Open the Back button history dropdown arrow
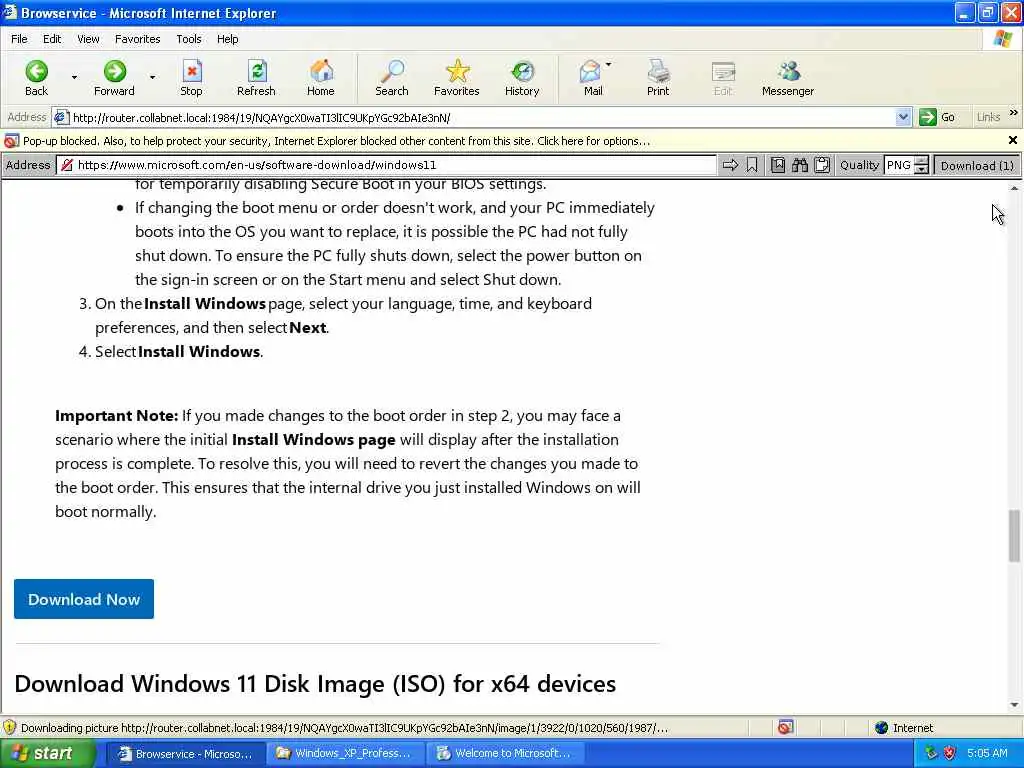 coord(74,77)
